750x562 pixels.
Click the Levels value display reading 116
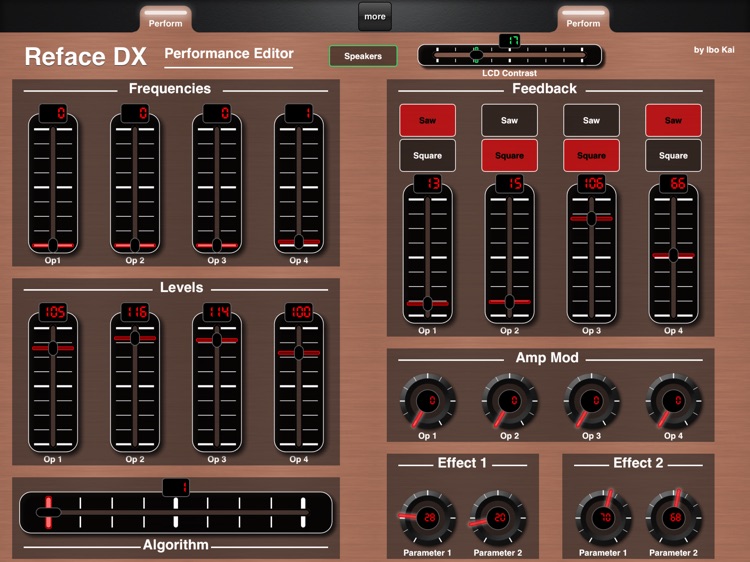click(135, 312)
